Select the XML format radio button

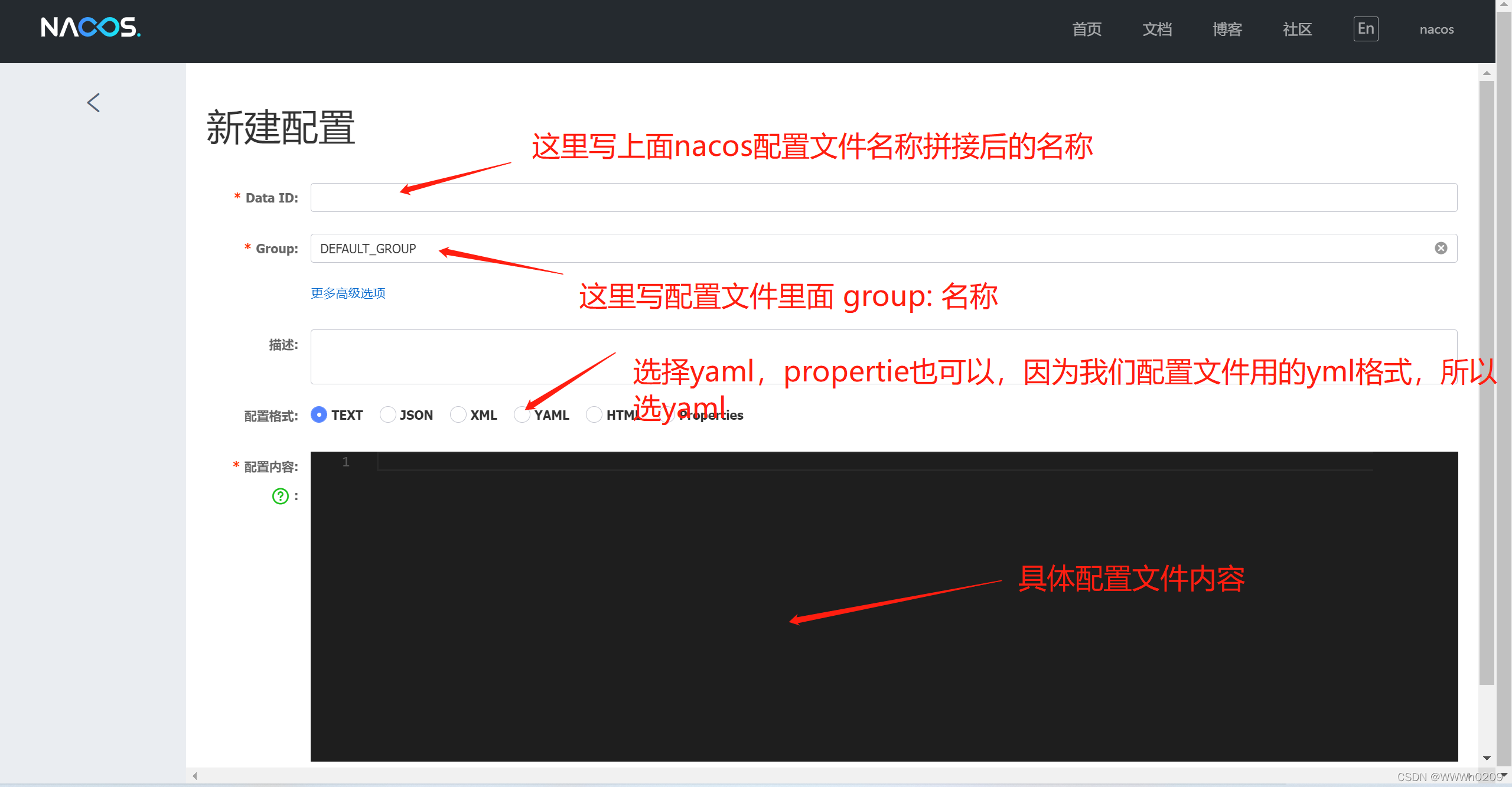tap(458, 415)
